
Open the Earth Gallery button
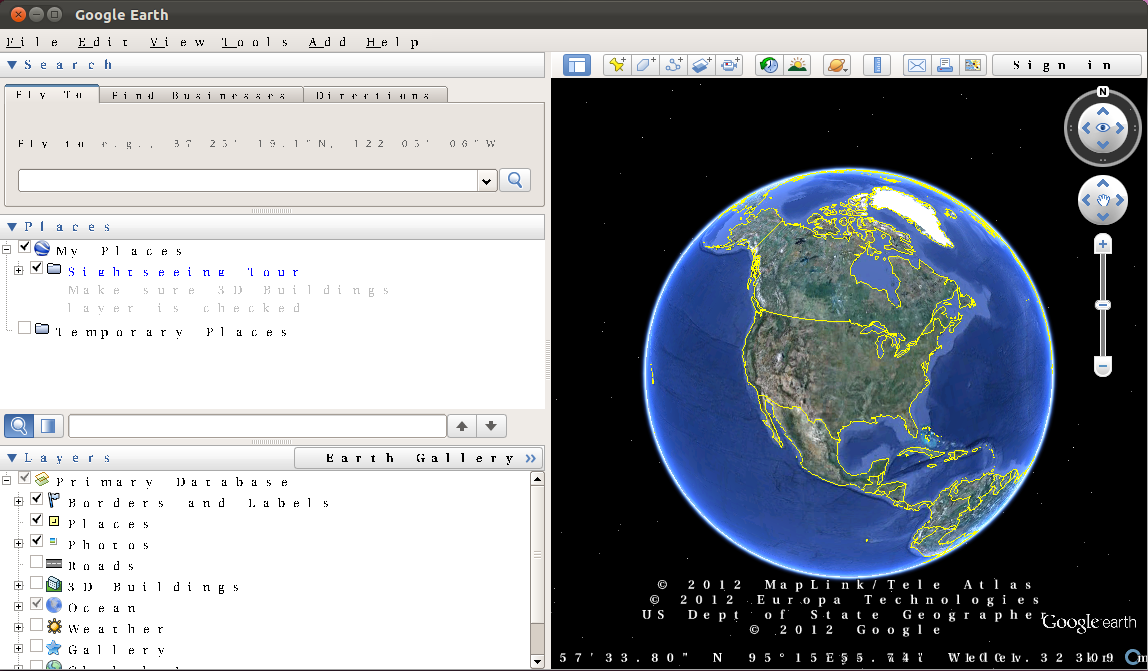(419, 458)
